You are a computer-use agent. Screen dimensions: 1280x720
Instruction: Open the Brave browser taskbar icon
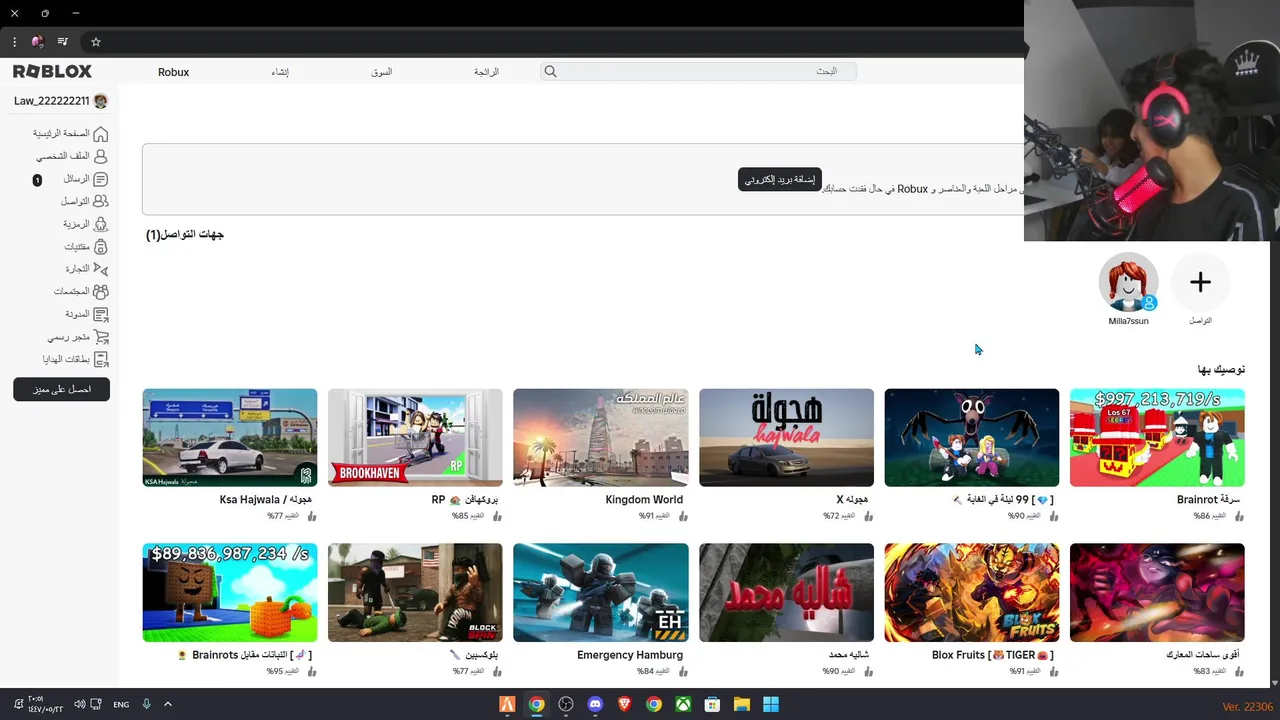point(625,704)
